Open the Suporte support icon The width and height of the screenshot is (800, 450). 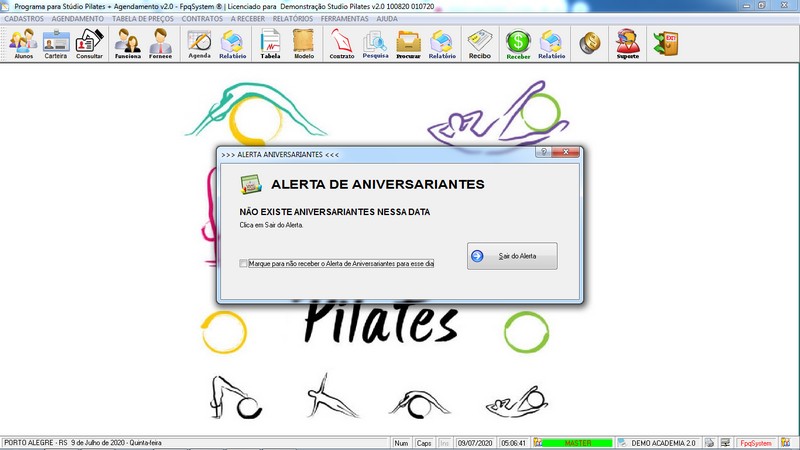tap(628, 44)
